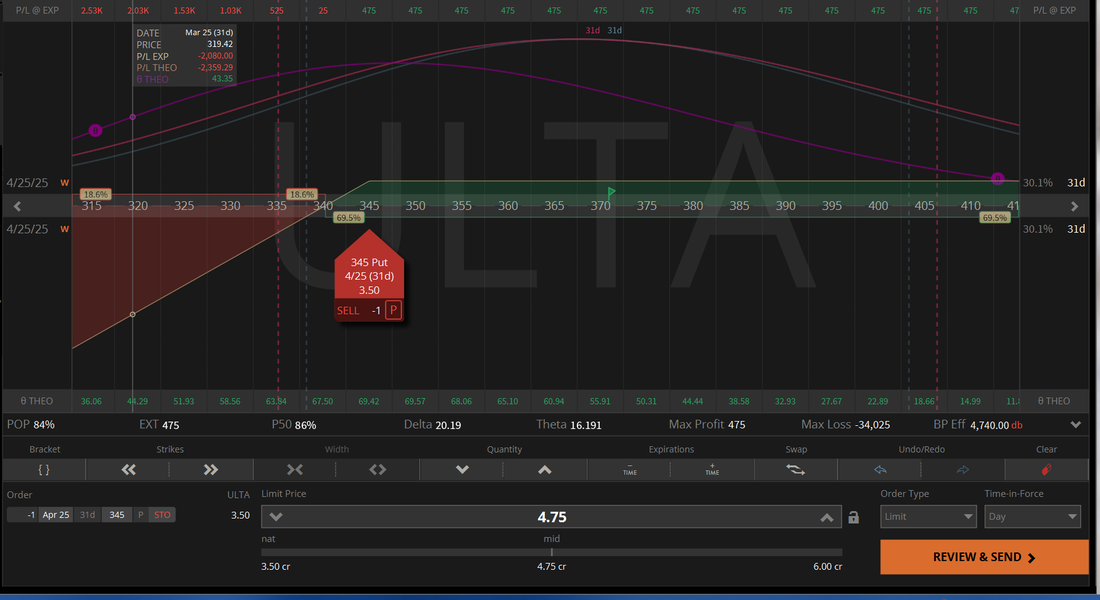Toggle the STO action in the order row
Viewport: 1100px width, 600px height.
coord(162,515)
